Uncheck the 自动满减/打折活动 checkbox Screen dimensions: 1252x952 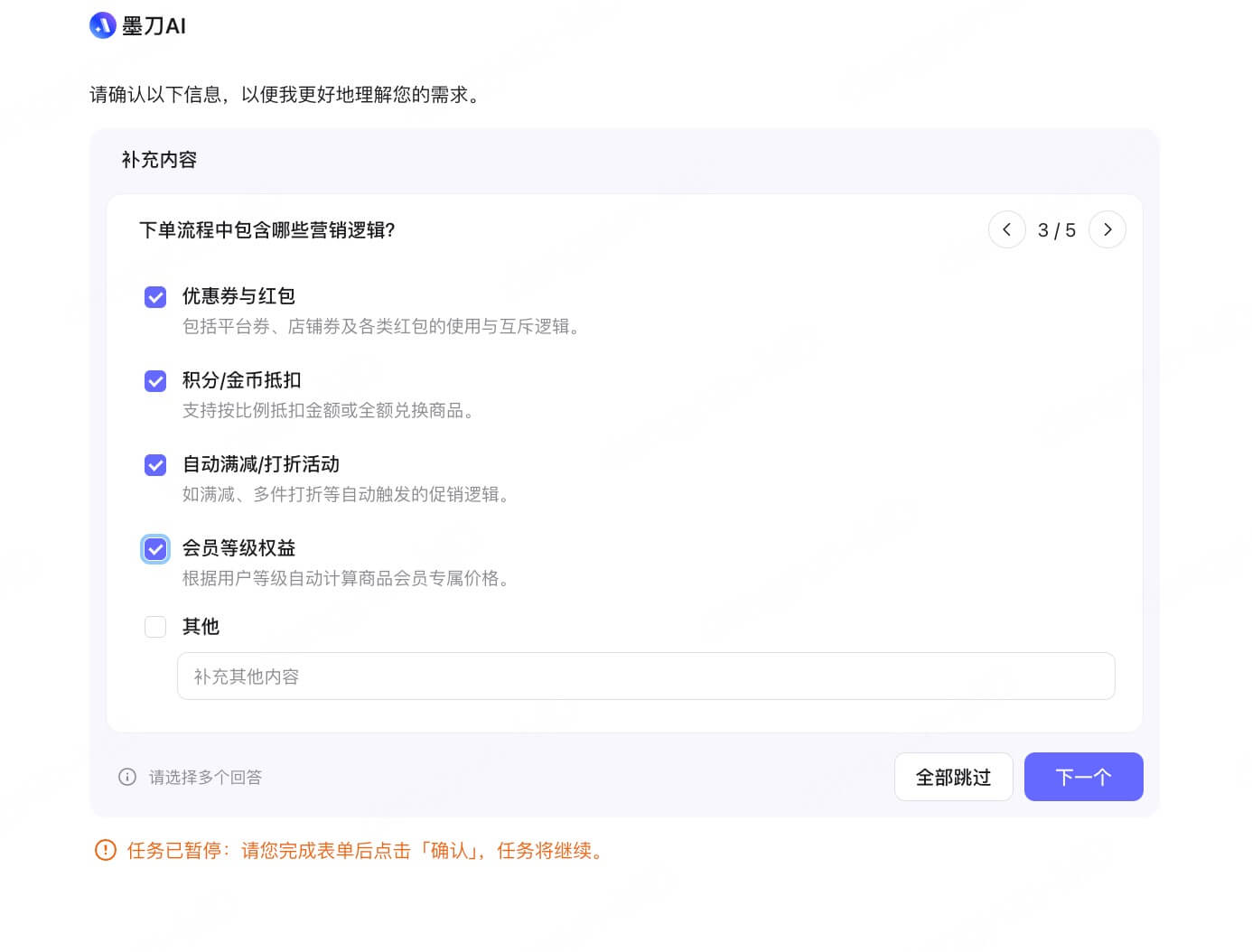(x=155, y=464)
